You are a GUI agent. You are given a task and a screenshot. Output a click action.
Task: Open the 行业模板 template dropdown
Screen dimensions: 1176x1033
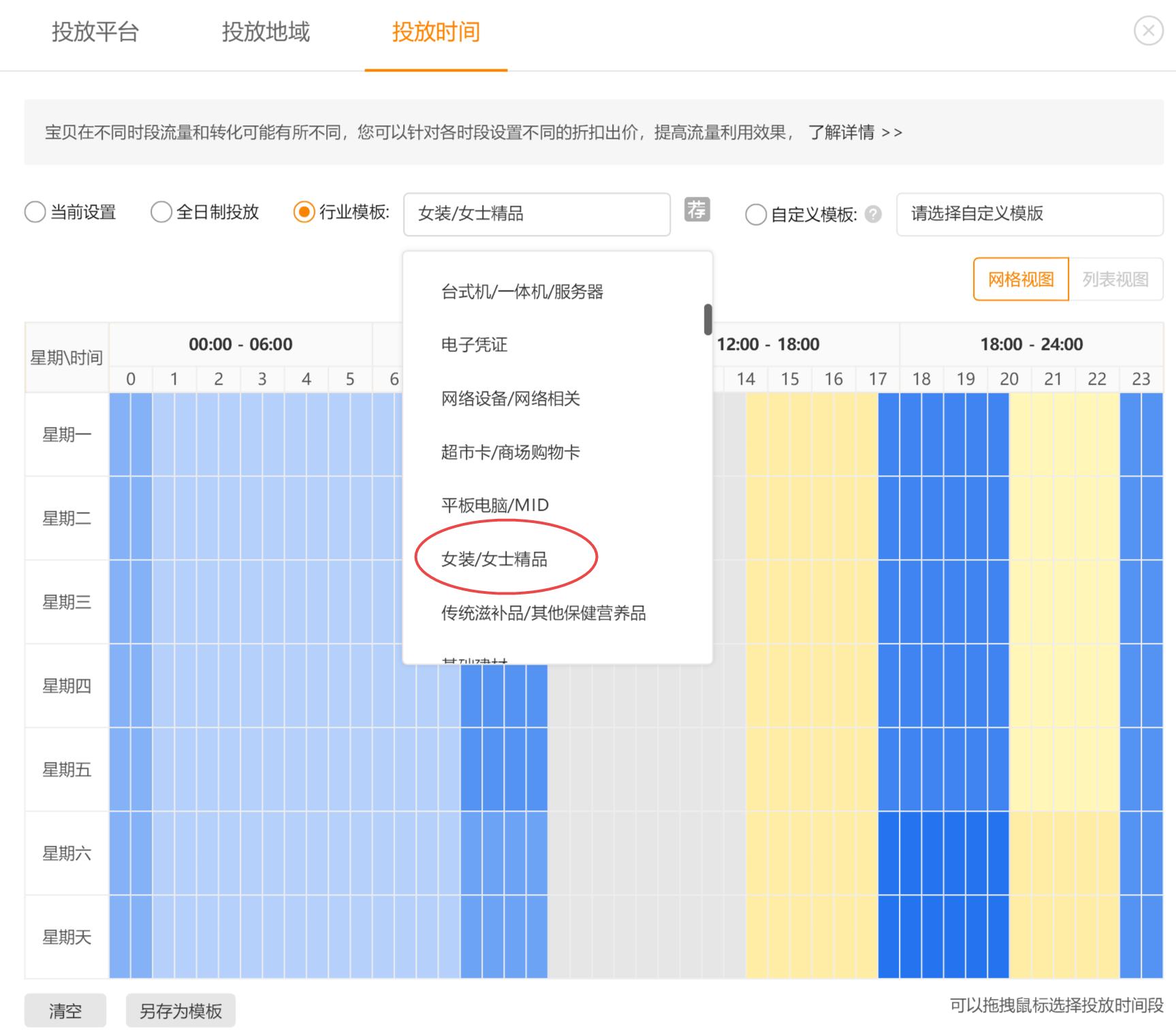(537, 214)
